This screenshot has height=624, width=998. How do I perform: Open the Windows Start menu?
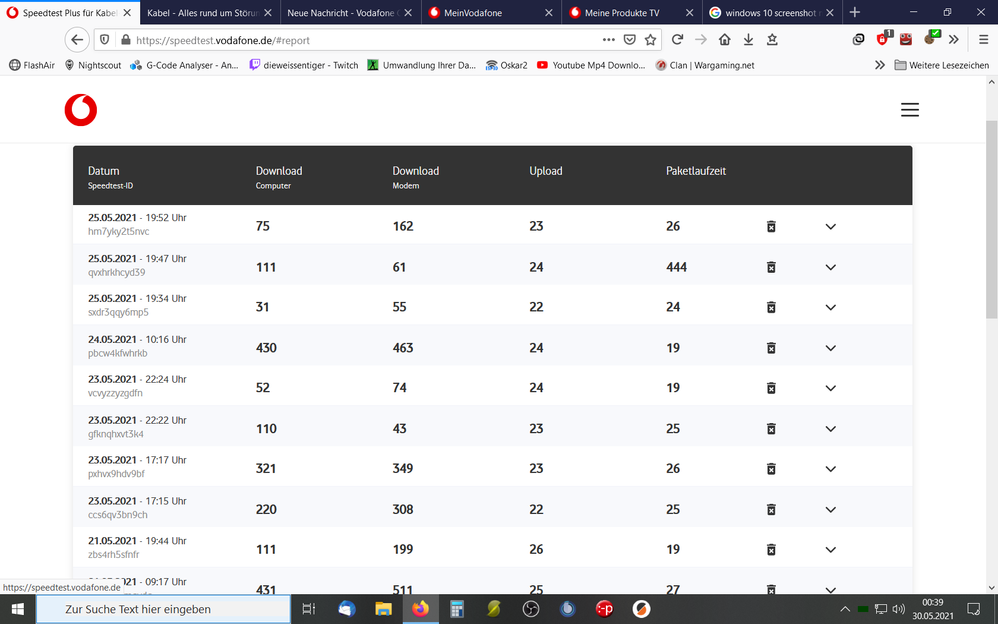[17, 609]
